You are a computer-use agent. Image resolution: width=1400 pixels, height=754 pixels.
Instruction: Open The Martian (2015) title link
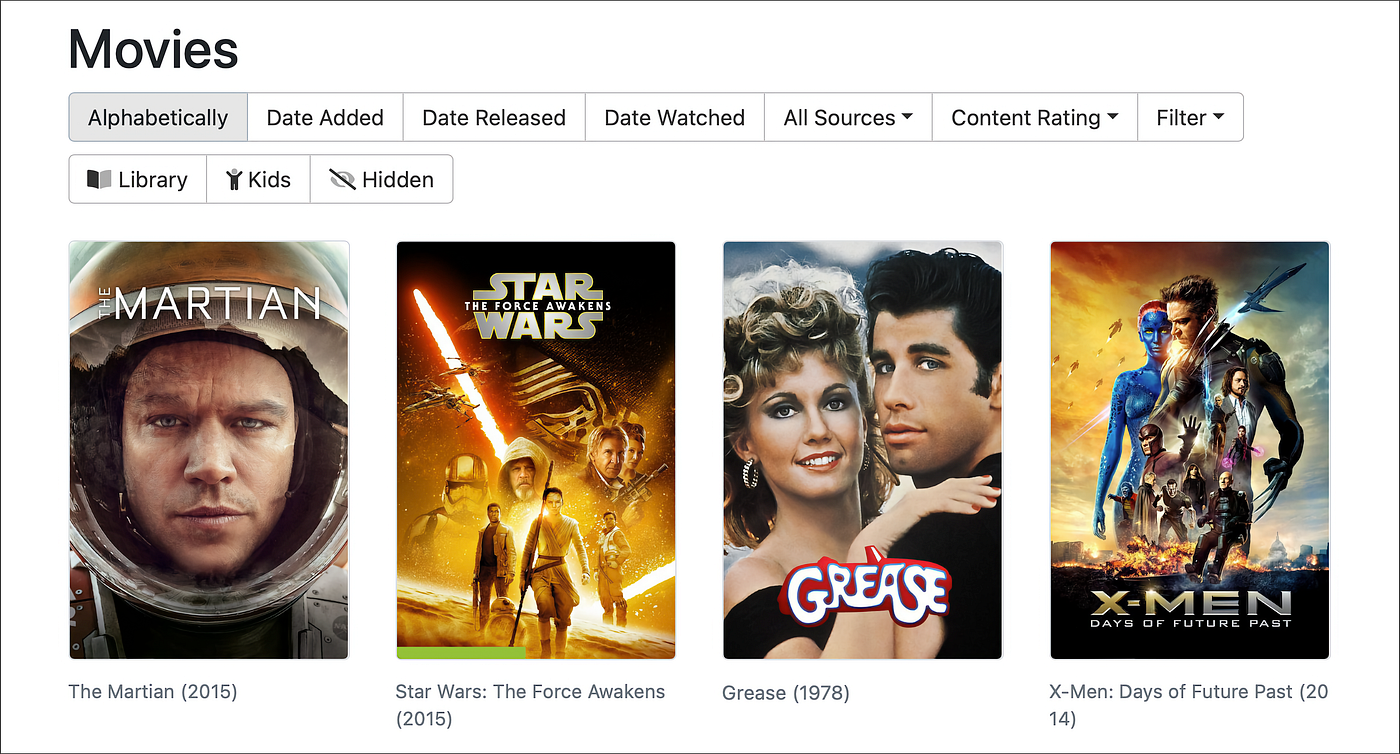(153, 691)
